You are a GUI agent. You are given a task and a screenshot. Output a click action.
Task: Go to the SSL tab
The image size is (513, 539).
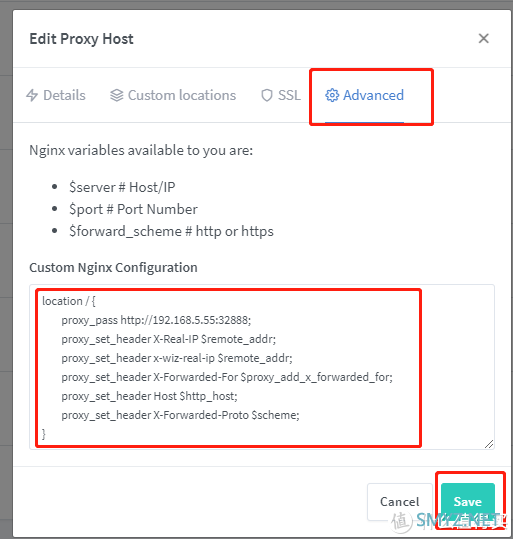281,95
